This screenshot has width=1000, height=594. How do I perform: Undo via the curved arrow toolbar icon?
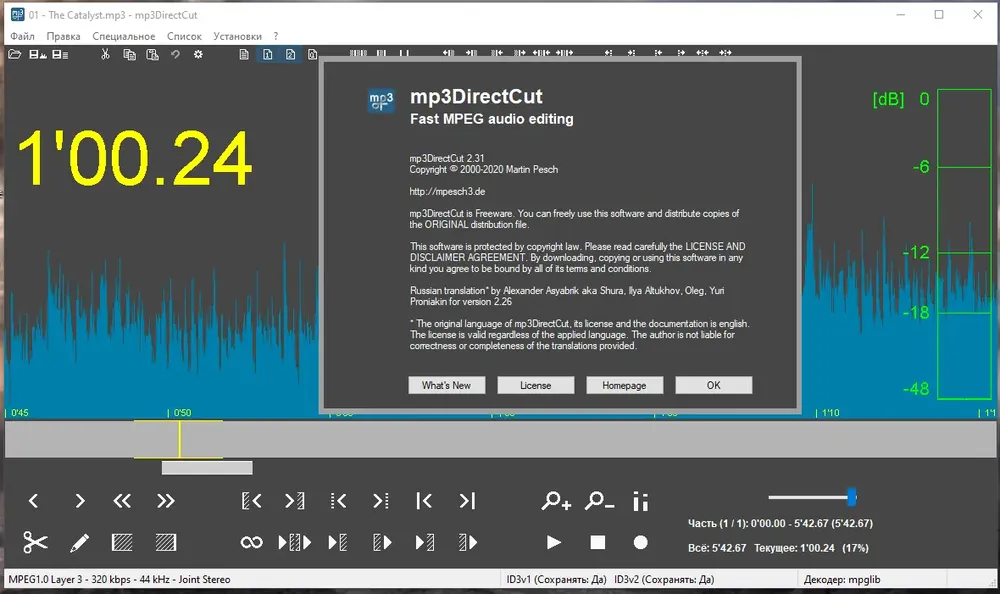175,55
